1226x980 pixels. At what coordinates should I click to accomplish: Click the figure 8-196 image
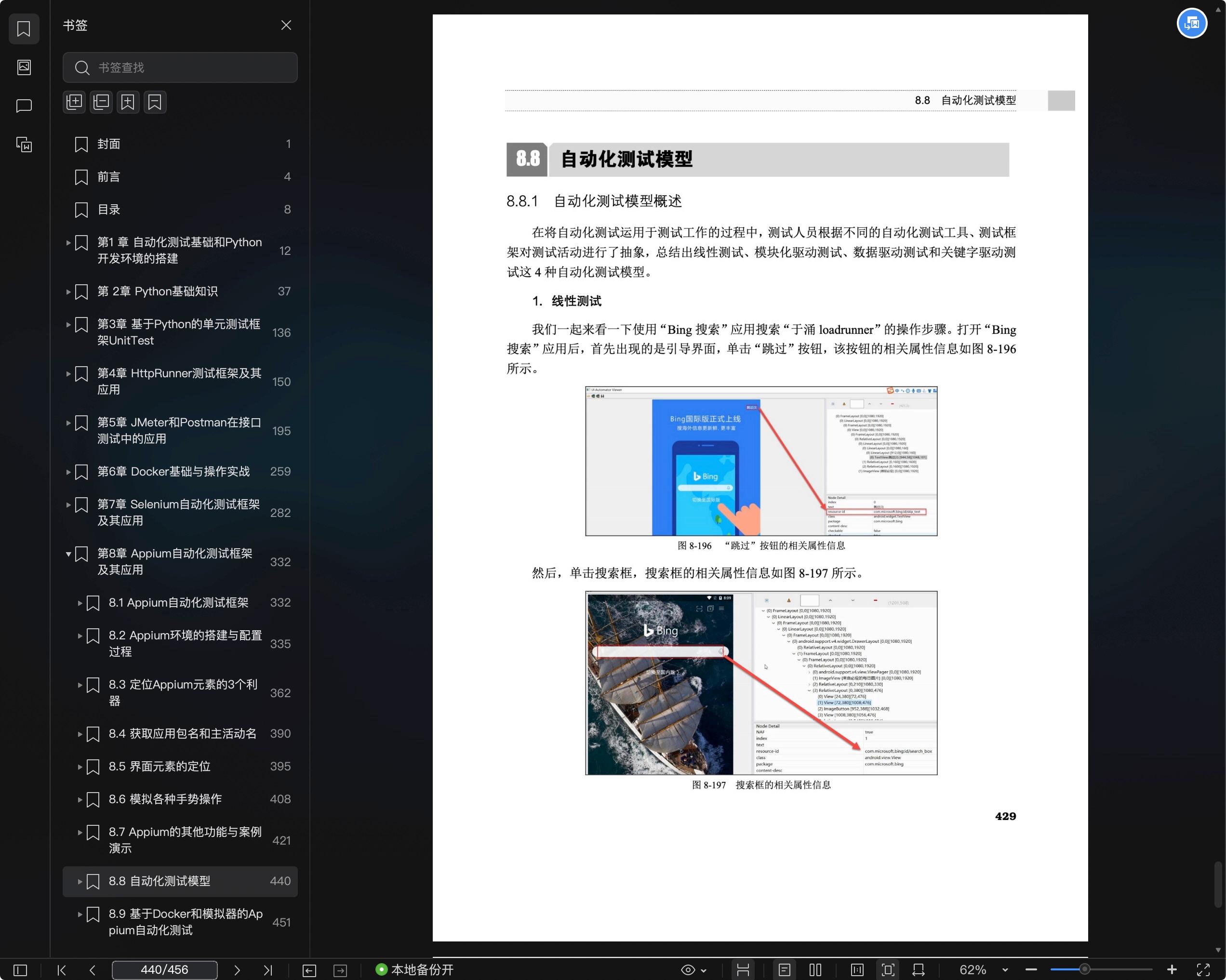coord(761,461)
